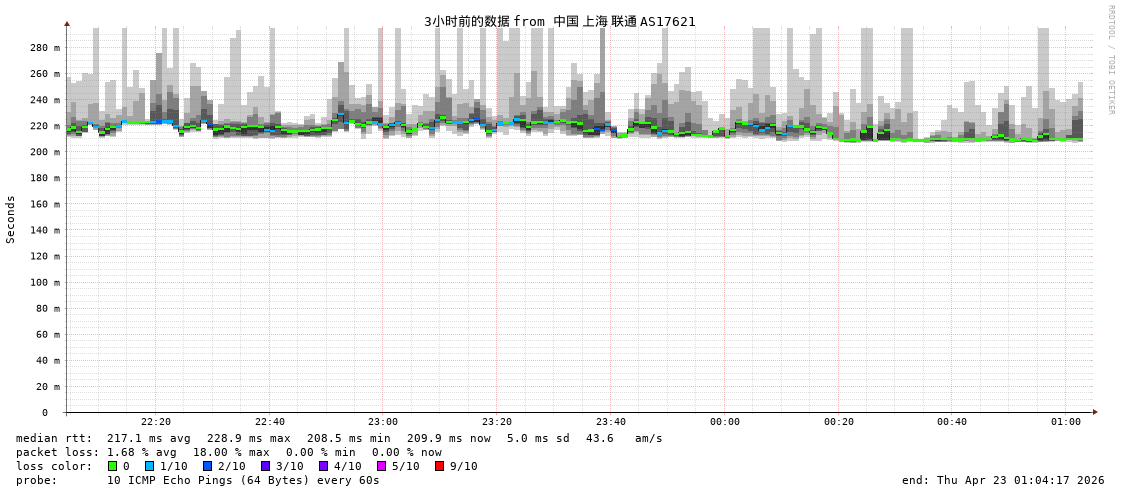Click the 00:40 time axis label

point(952,422)
